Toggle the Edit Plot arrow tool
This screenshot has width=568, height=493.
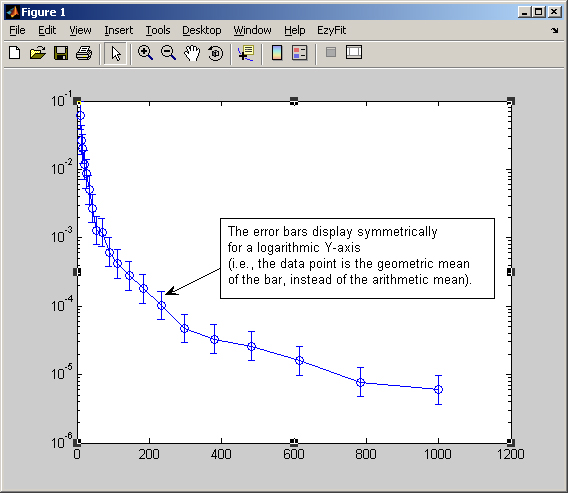click(x=116, y=53)
